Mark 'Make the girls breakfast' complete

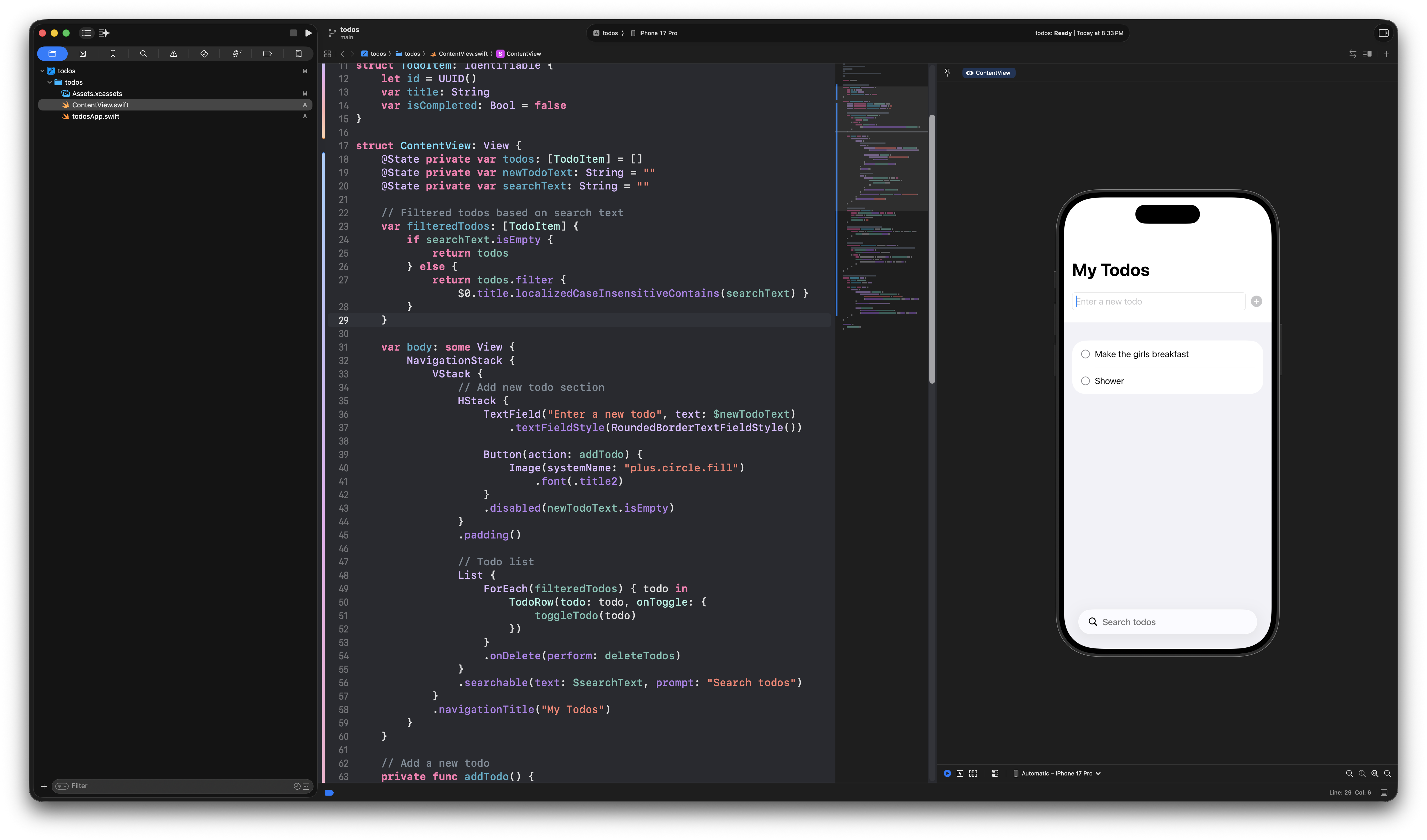[x=1086, y=354]
